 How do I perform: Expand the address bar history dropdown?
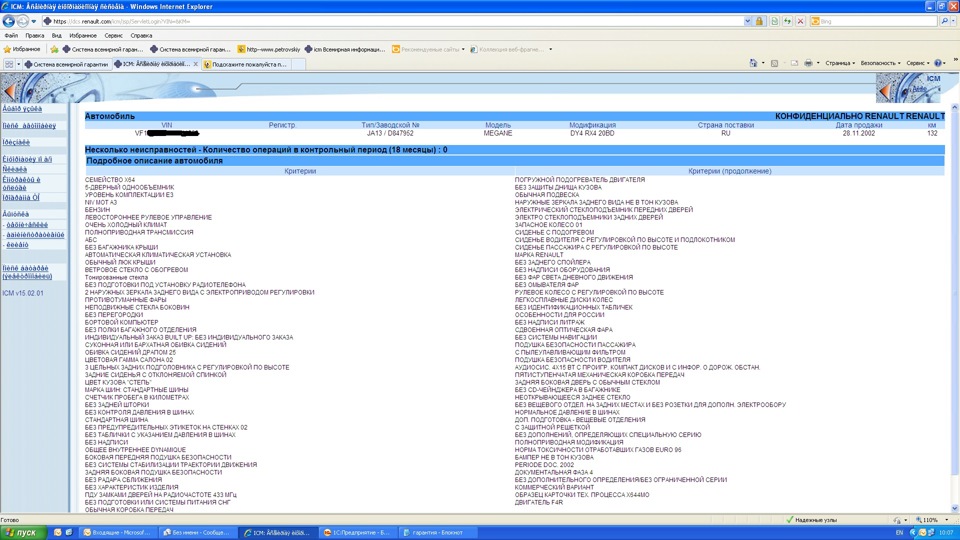pos(748,21)
